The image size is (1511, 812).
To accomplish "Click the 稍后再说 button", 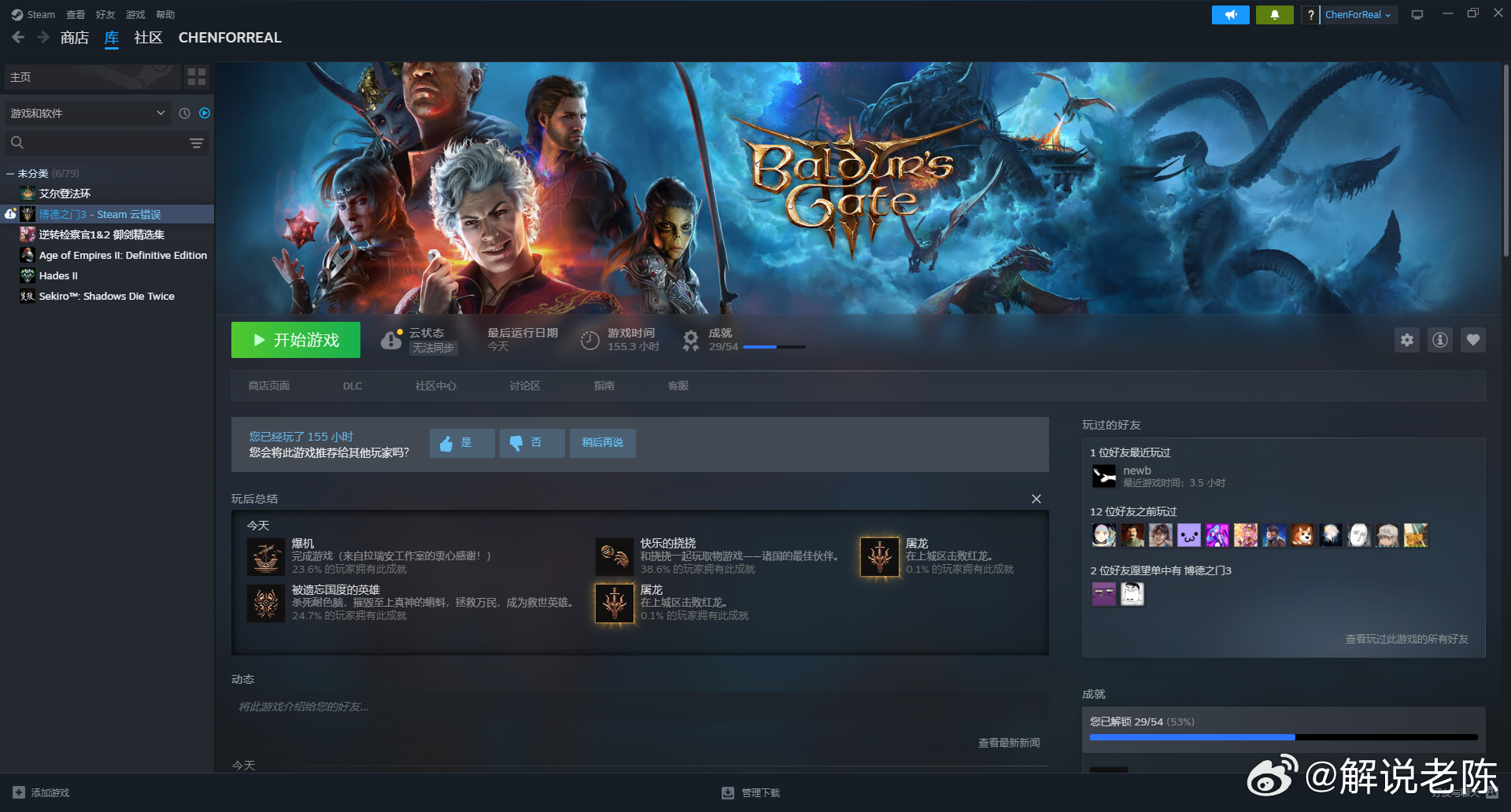I will click(x=603, y=443).
